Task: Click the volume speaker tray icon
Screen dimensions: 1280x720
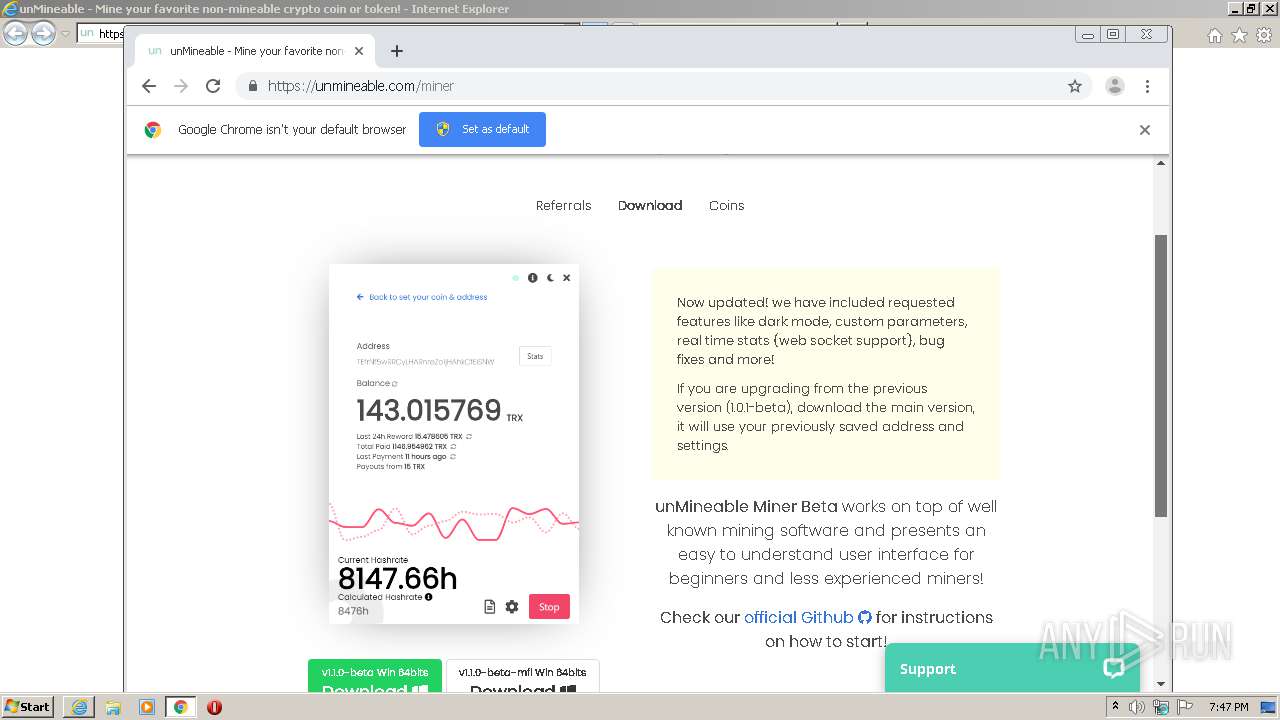Action: 1137,707
